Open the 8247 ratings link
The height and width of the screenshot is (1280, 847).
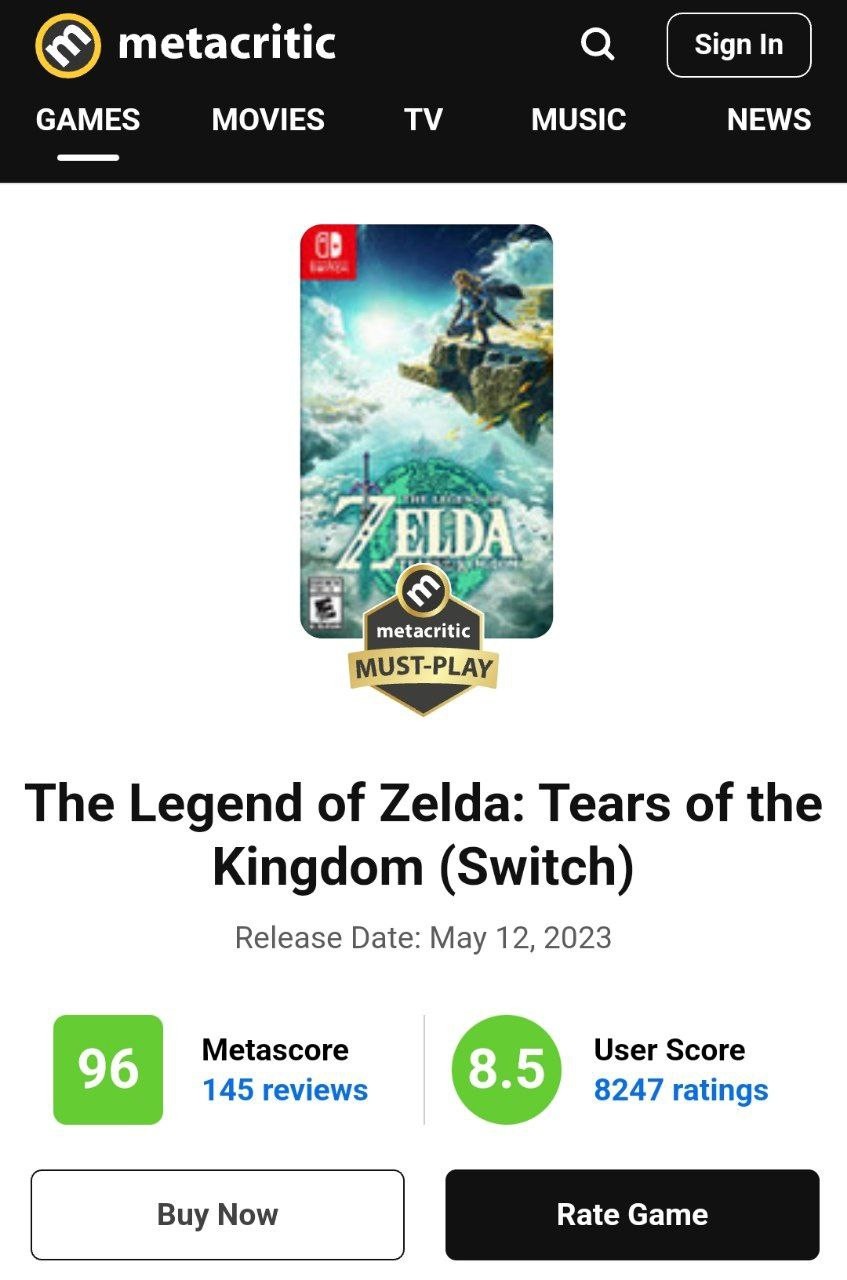click(681, 1090)
